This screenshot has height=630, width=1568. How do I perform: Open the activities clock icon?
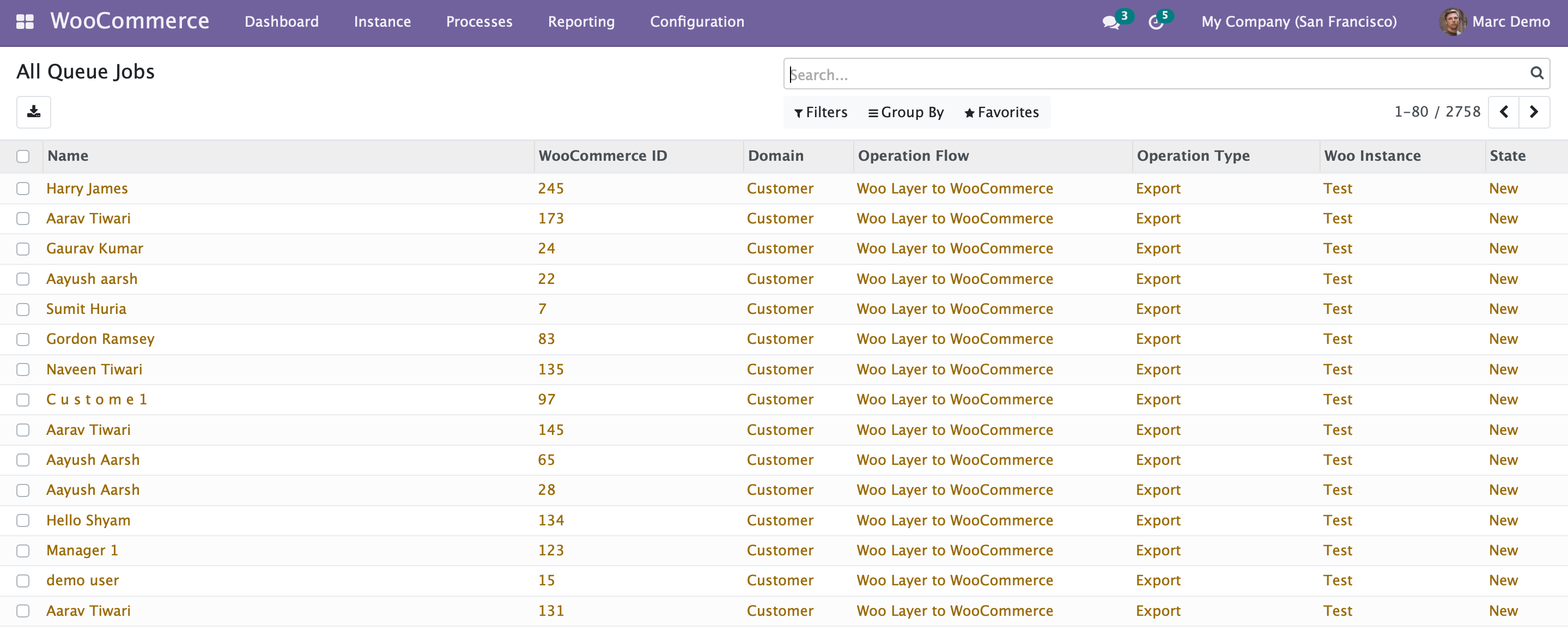pos(1156,22)
